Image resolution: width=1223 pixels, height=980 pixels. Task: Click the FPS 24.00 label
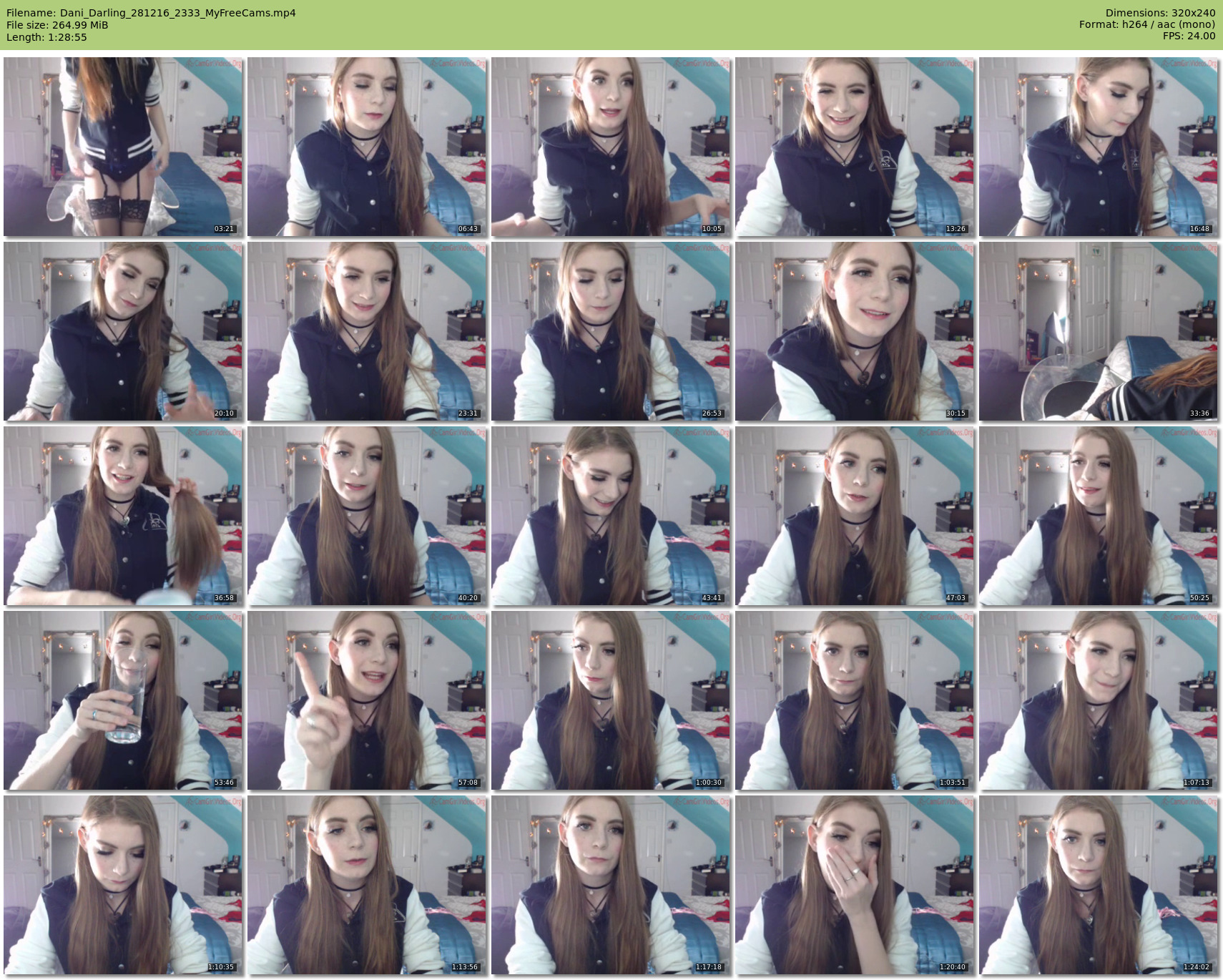(x=1189, y=36)
